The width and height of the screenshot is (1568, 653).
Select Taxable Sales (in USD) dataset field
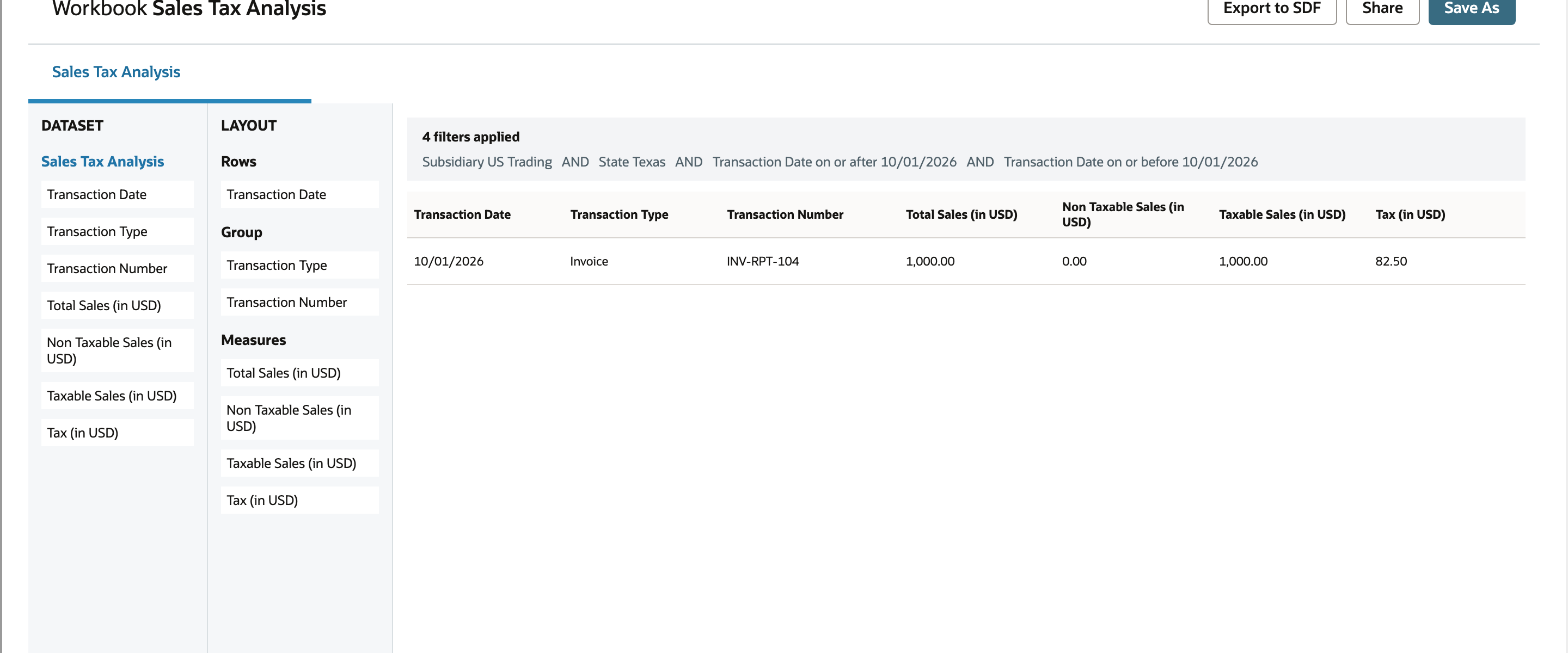click(x=118, y=396)
